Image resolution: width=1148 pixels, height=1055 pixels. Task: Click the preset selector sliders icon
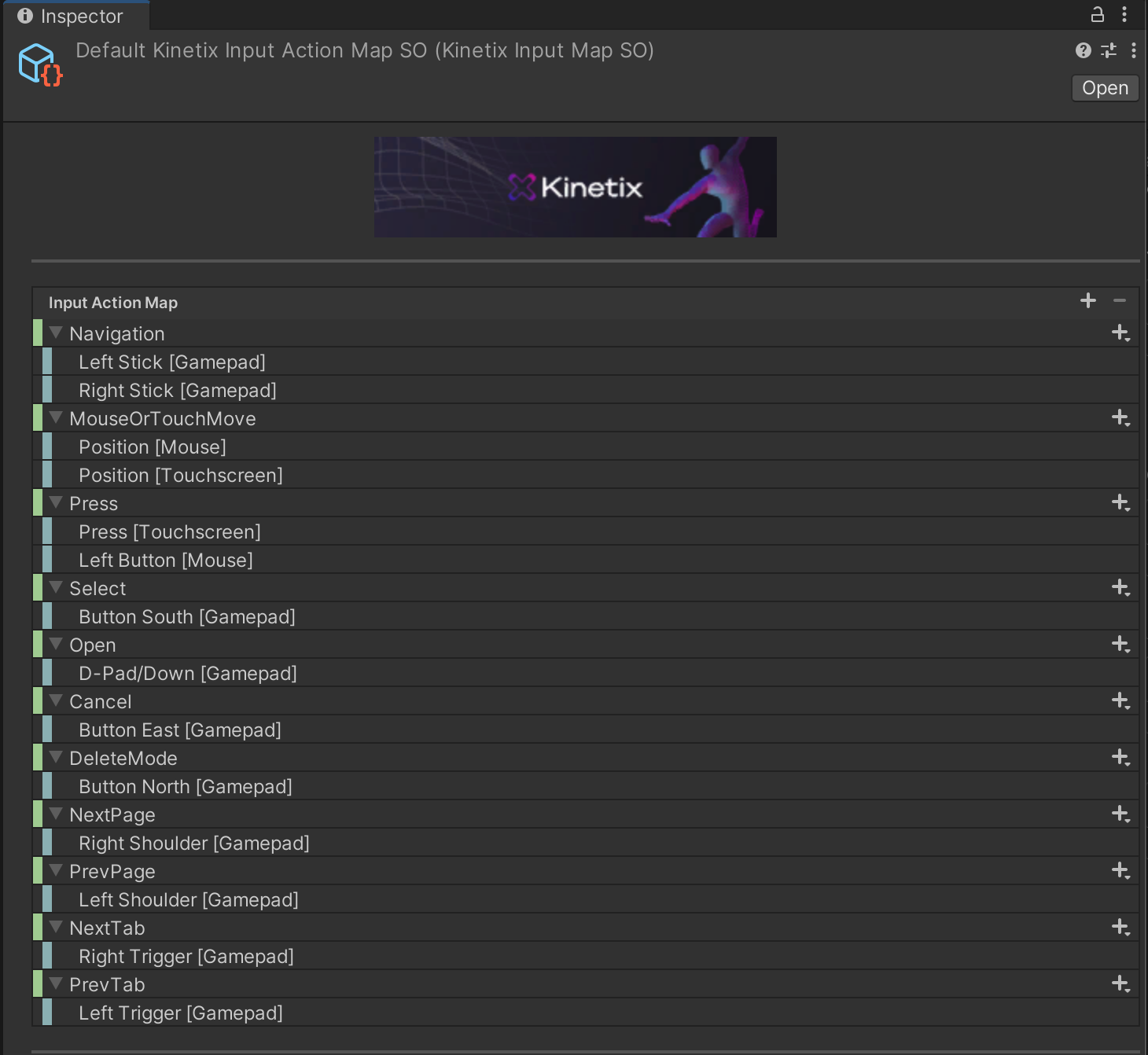tap(1109, 50)
